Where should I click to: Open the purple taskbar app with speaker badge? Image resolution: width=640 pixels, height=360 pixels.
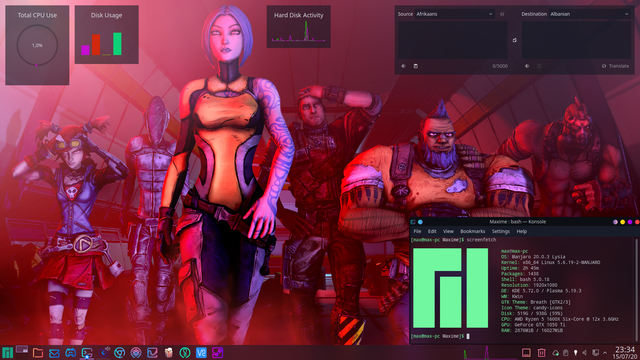coord(104,352)
